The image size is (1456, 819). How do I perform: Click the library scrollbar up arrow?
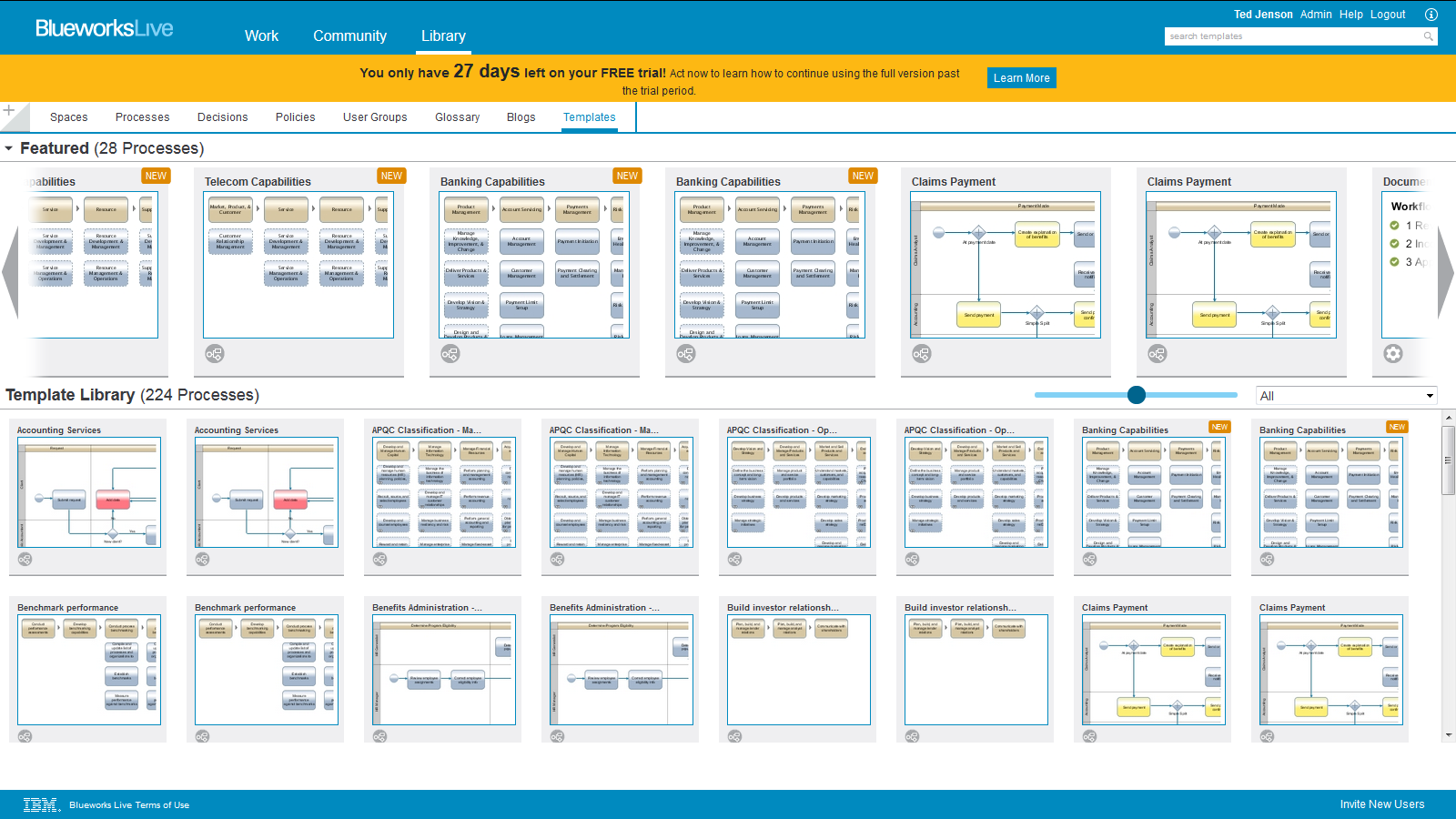pos(1449,418)
